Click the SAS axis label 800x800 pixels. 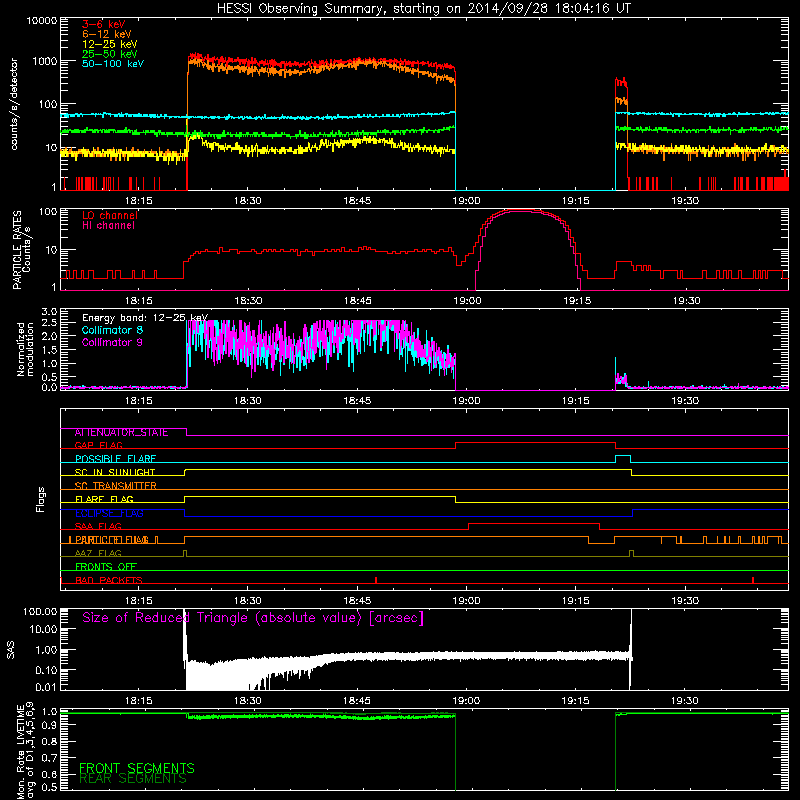(10, 650)
